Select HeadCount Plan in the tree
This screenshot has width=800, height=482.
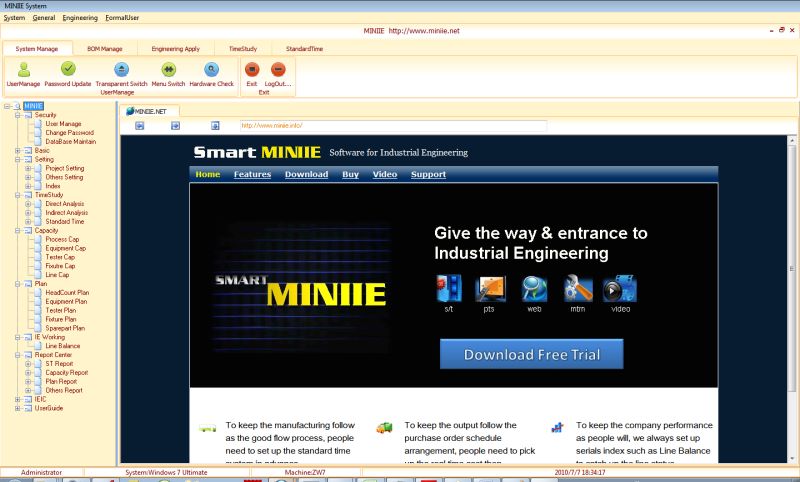[67, 293]
